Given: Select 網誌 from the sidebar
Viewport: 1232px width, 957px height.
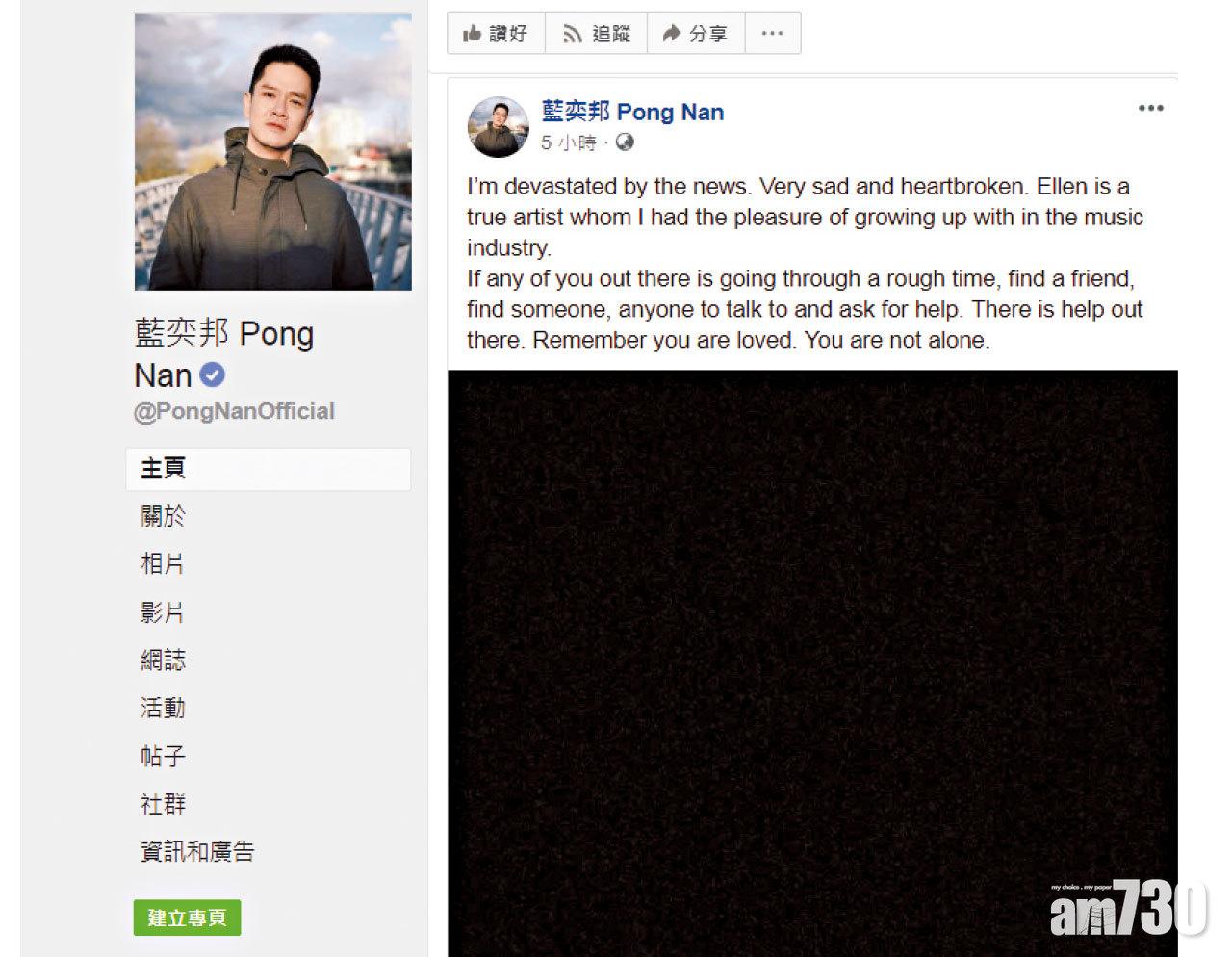Looking at the screenshot, I should 164,660.
